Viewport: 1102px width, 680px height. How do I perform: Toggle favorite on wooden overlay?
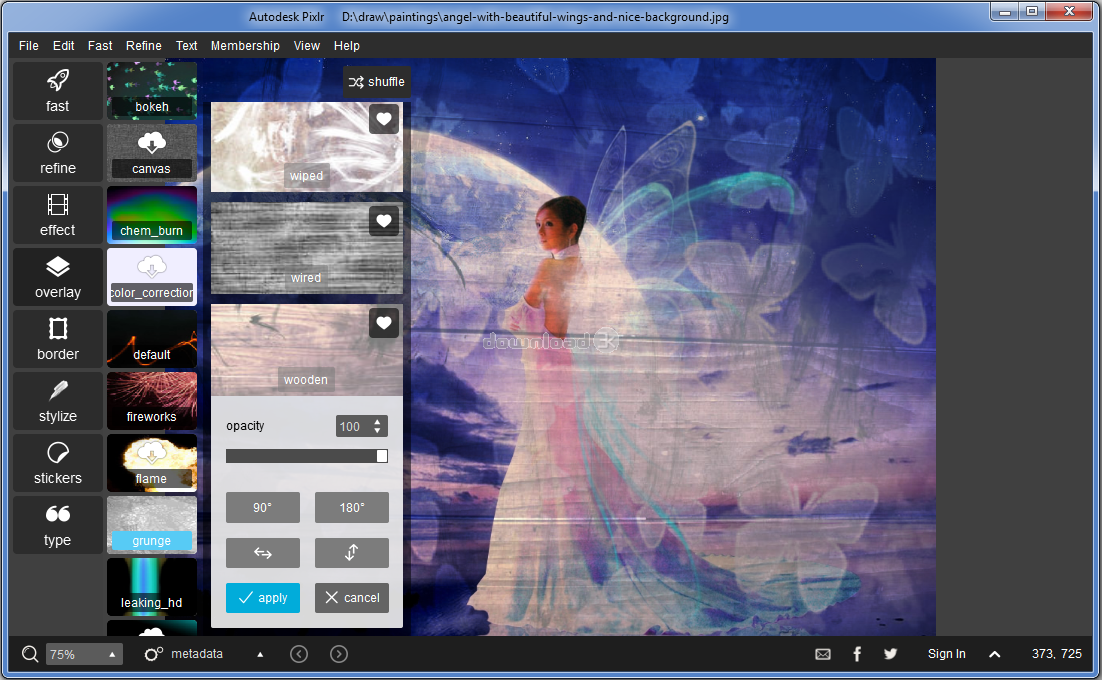coord(384,323)
